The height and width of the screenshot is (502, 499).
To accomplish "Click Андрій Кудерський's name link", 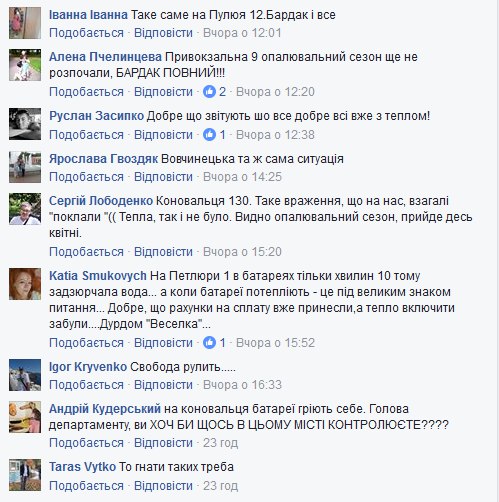I will tap(105, 409).
